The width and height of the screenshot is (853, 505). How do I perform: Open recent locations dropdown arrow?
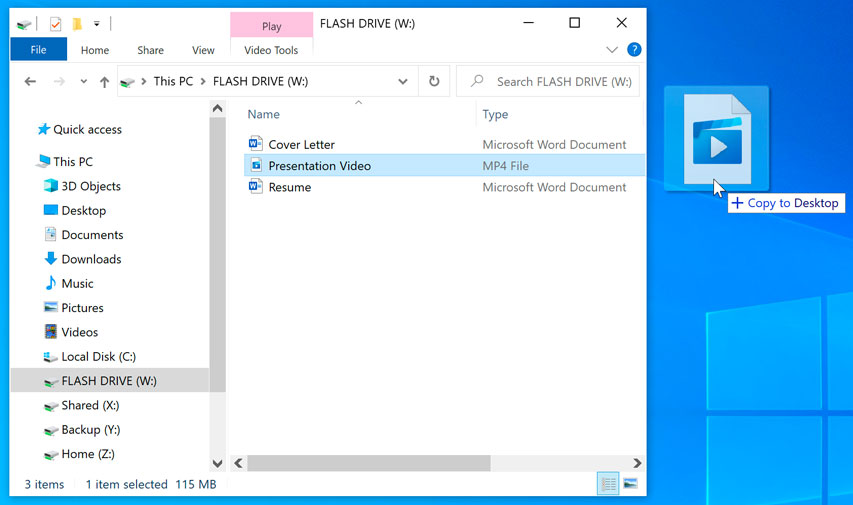coord(83,82)
